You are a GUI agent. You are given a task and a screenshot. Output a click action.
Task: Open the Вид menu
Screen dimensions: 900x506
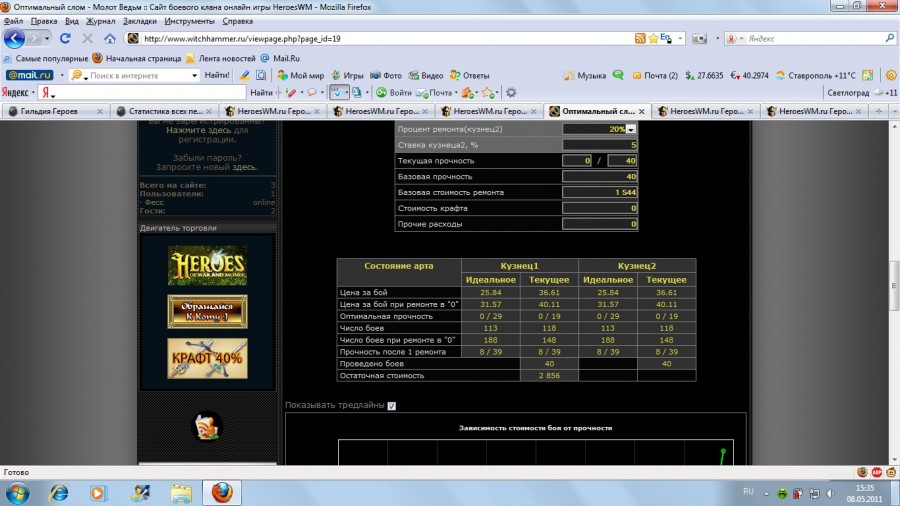72,21
